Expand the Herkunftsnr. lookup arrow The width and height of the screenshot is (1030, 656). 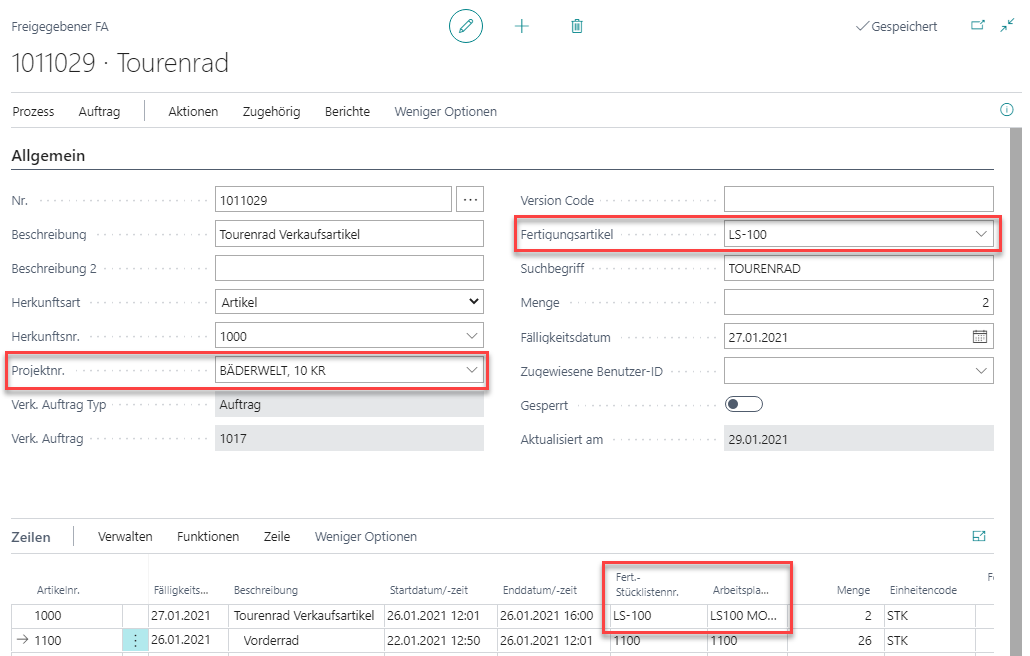[472, 336]
